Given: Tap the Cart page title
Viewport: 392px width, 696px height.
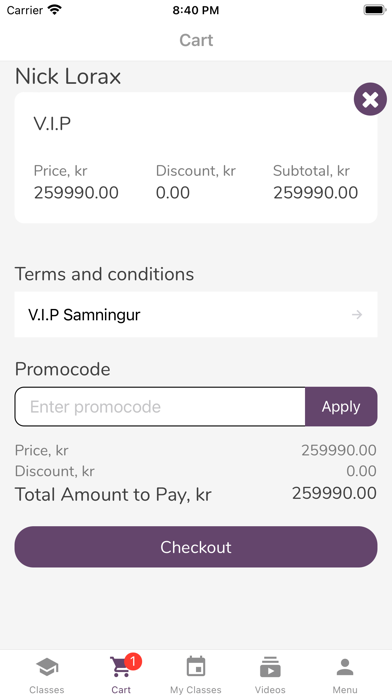Looking at the screenshot, I should (196, 40).
